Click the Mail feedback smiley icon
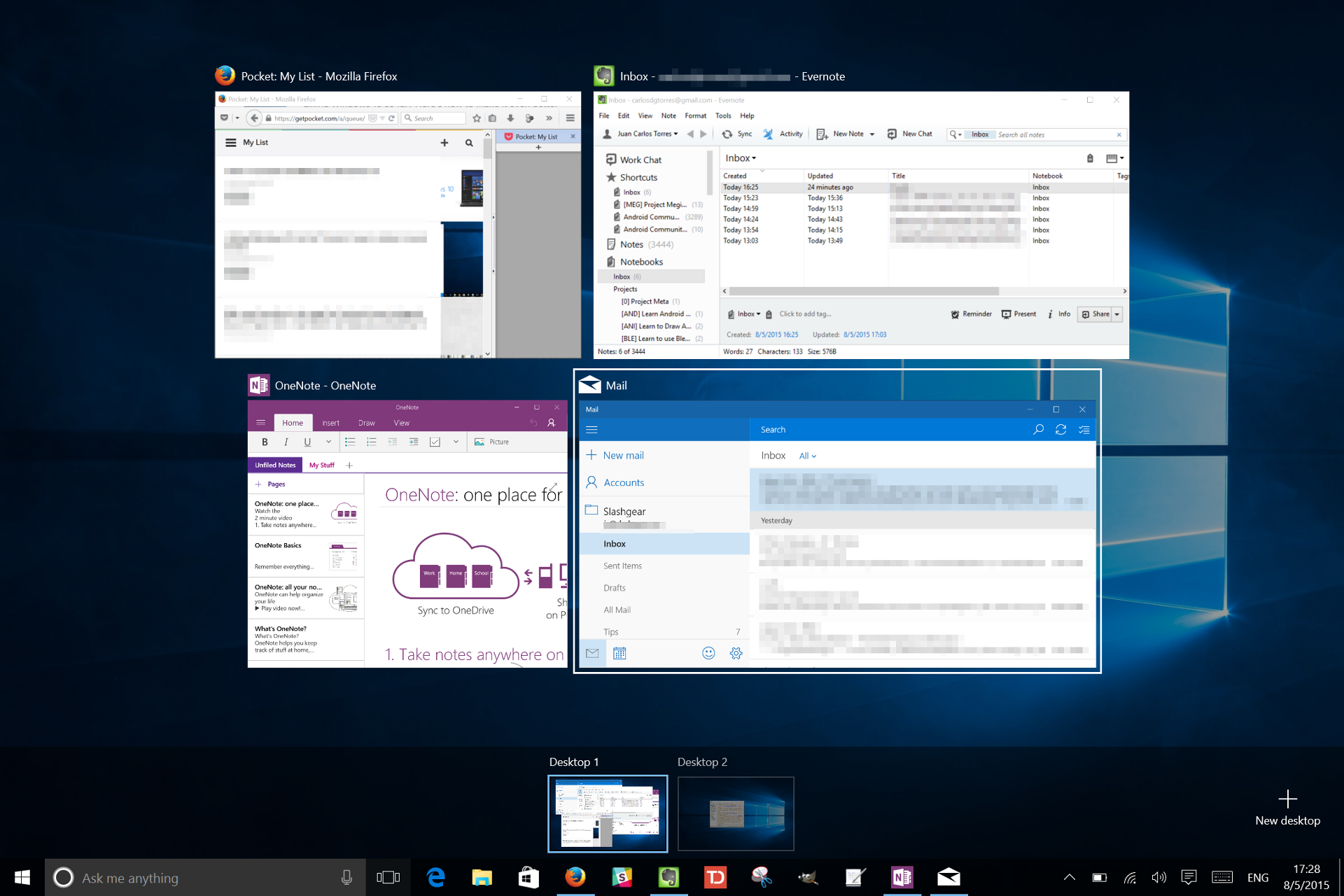Image resolution: width=1344 pixels, height=896 pixels. [708, 653]
